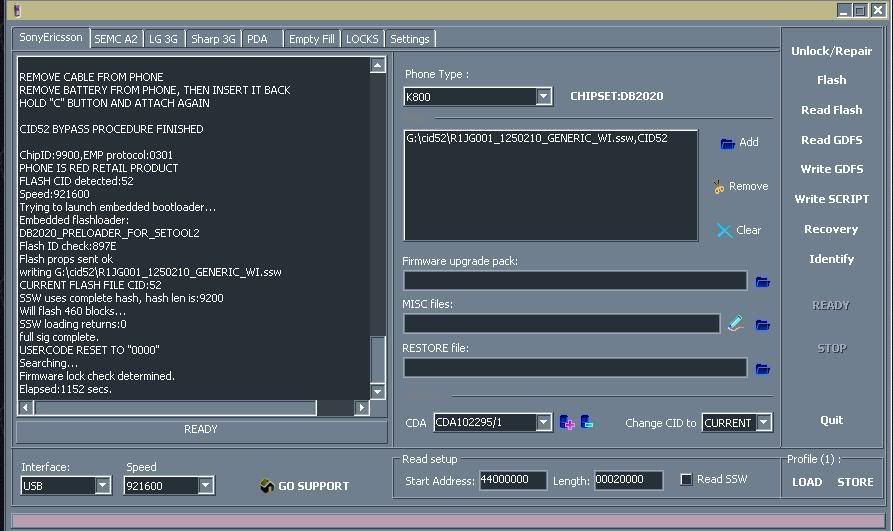Browse for RESTORE file folder icon

763,369
